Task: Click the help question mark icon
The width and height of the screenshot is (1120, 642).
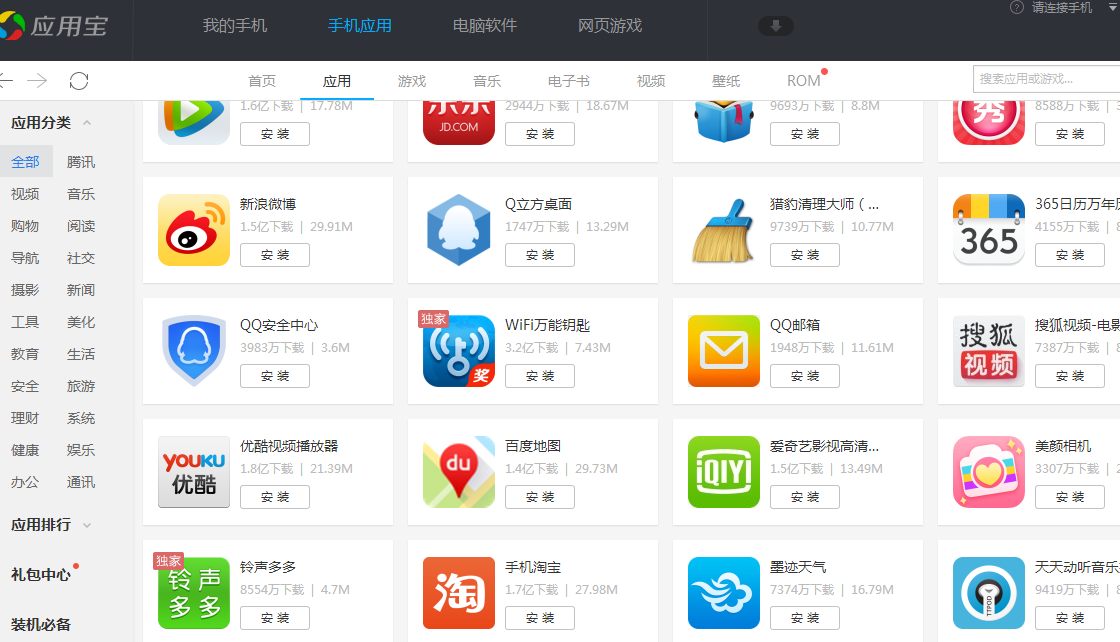Action: (x=1016, y=7)
